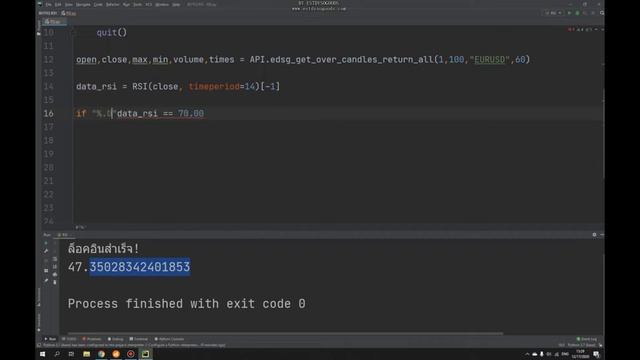
Task: Open the Event Log
Action: point(587,339)
